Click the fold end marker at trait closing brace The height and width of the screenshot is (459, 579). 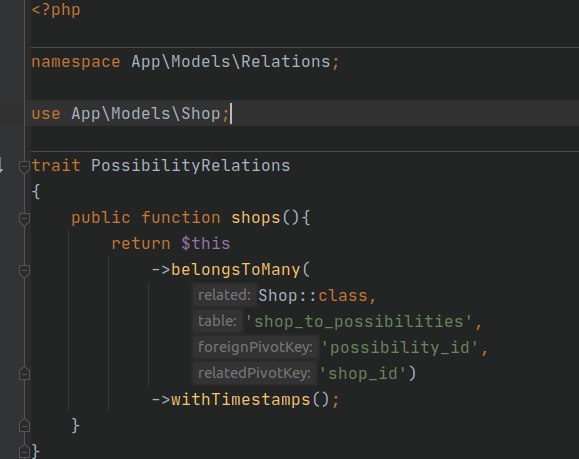point(24,452)
